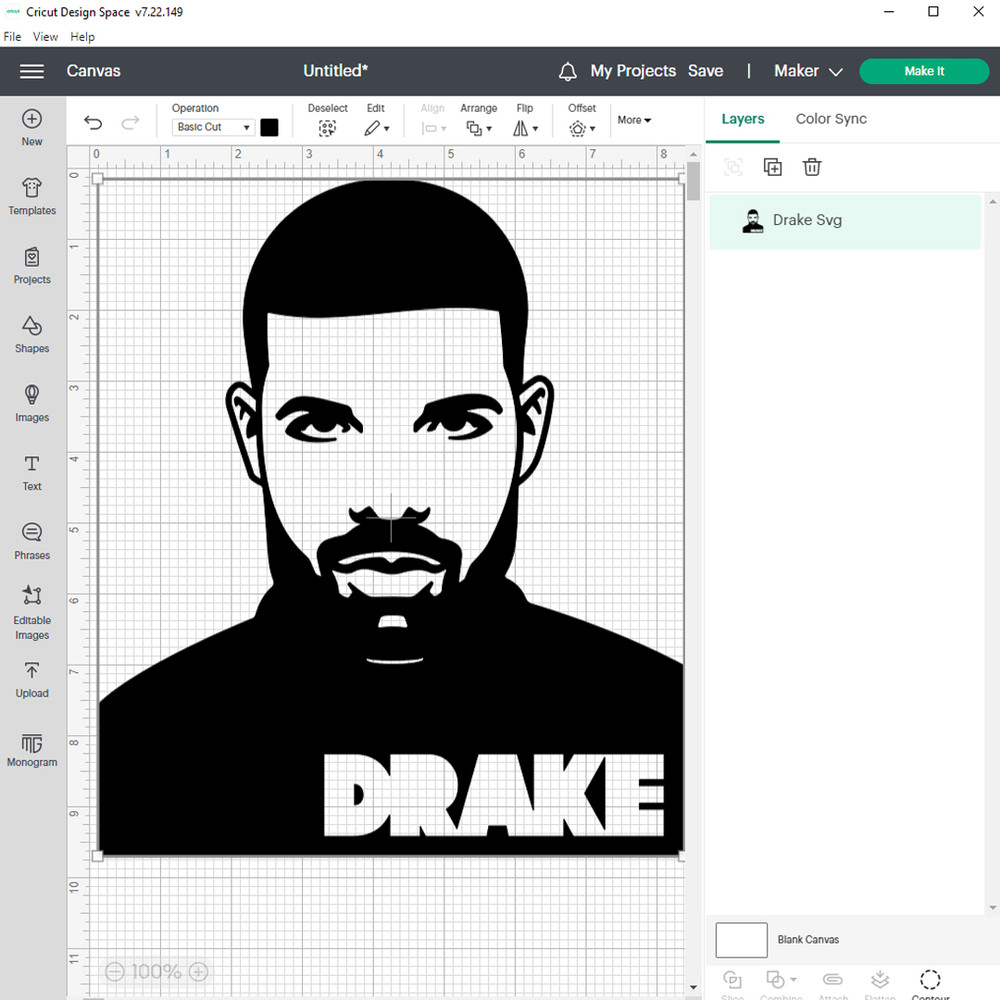1000x1000 pixels.
Task: Click the Monogram tool icon
Action: (x=32, y=750)
